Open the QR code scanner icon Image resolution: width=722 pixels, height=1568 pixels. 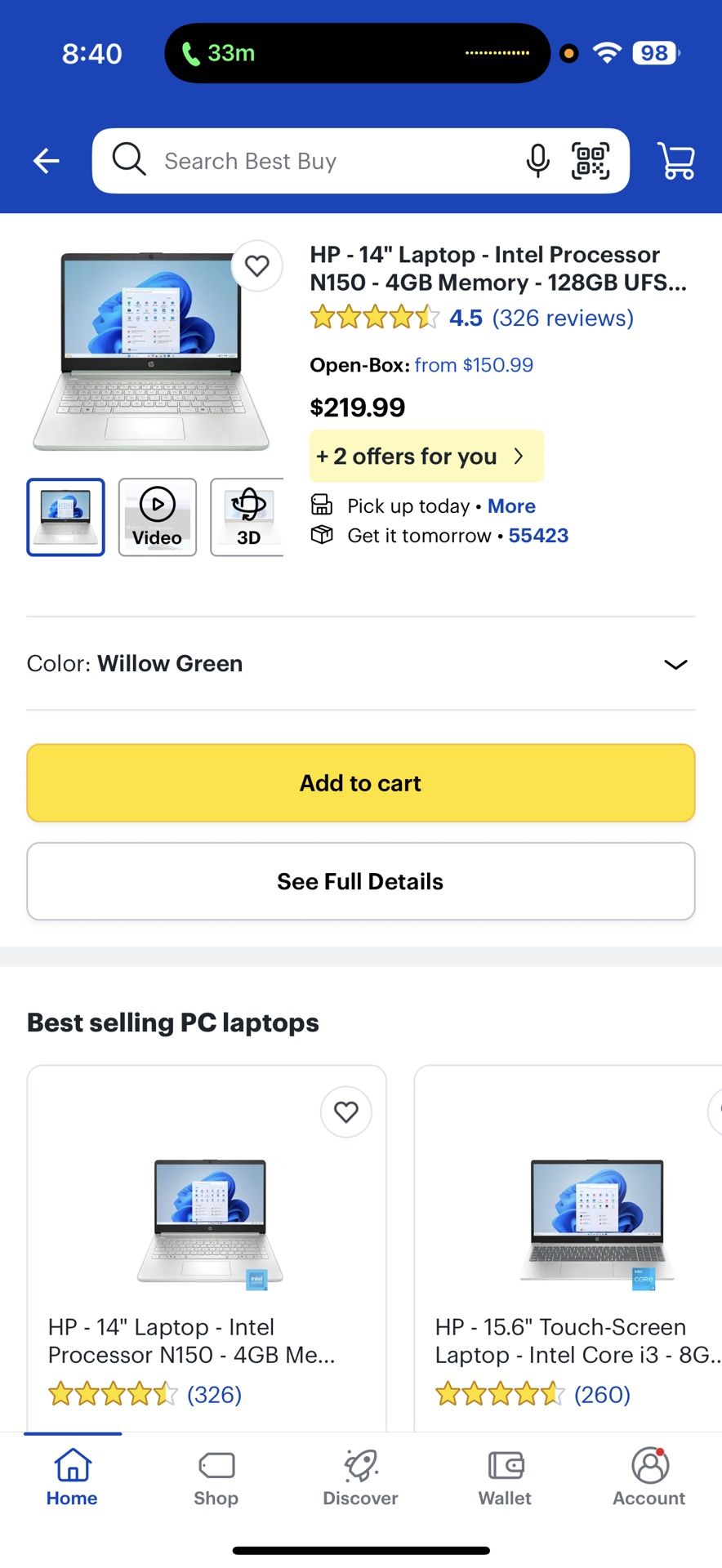[x=591, y=161]
